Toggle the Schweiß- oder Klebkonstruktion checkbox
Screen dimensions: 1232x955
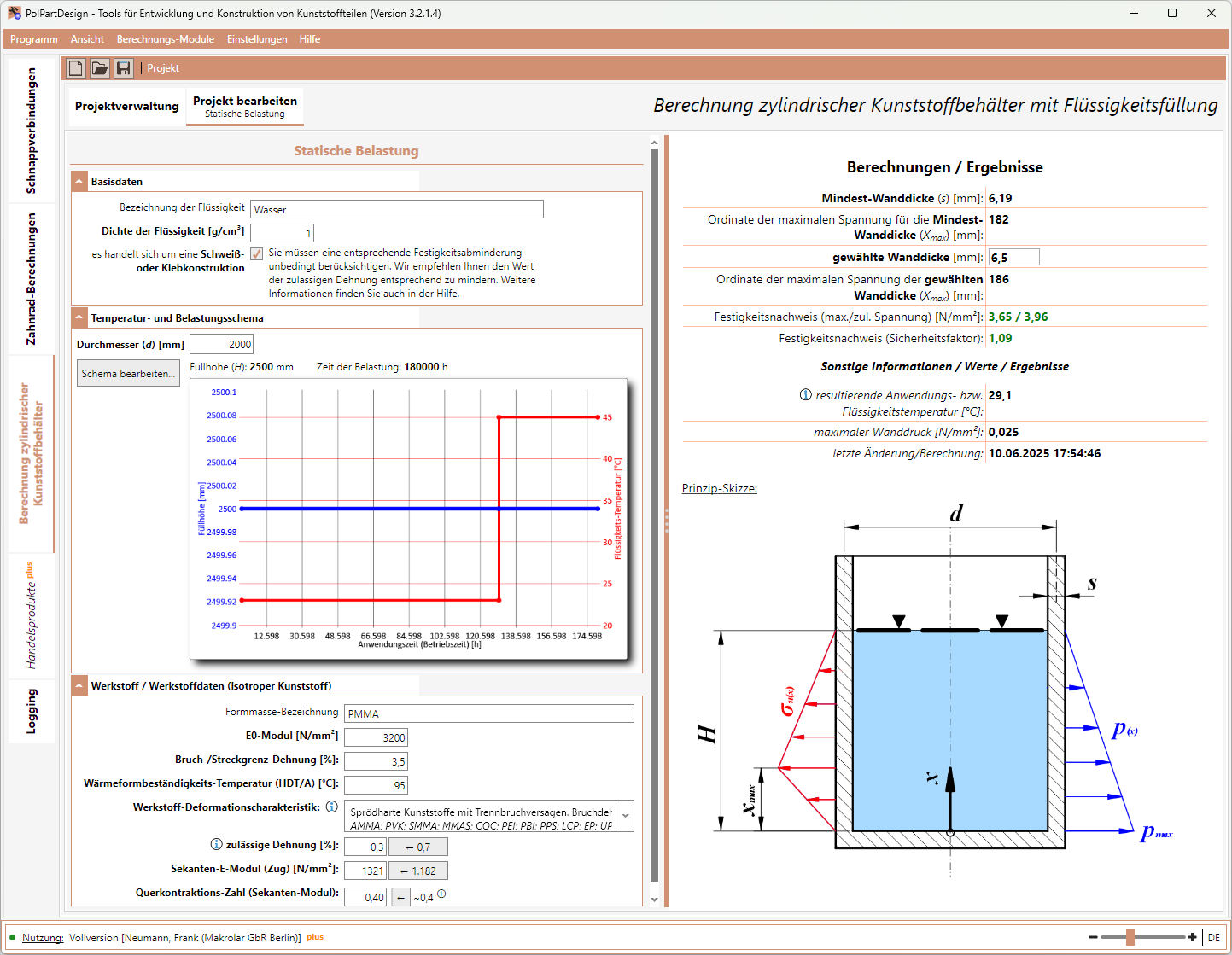pos(256,253)
